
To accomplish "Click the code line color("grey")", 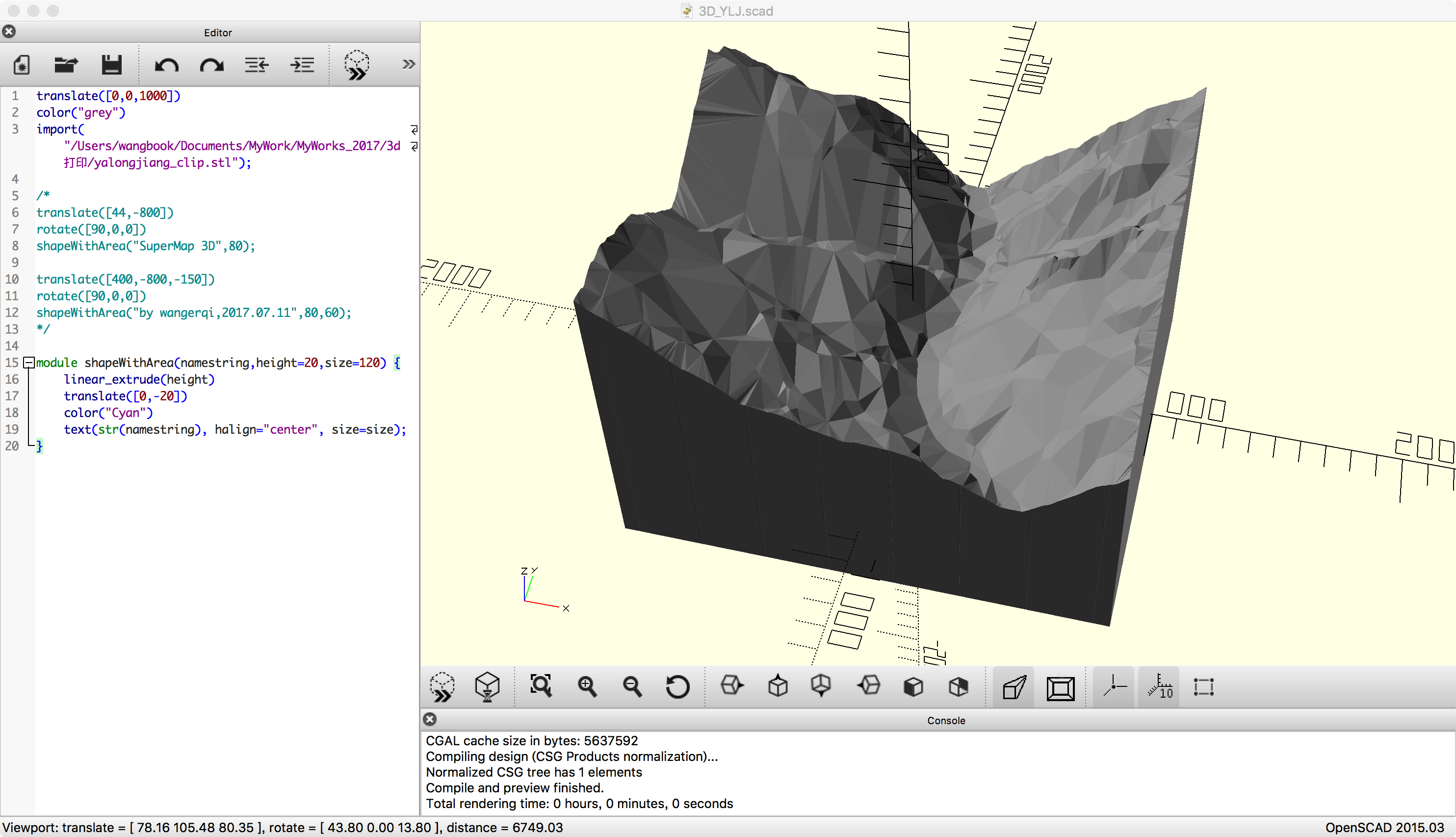I will pyautogui.click(x=81, y=113).
